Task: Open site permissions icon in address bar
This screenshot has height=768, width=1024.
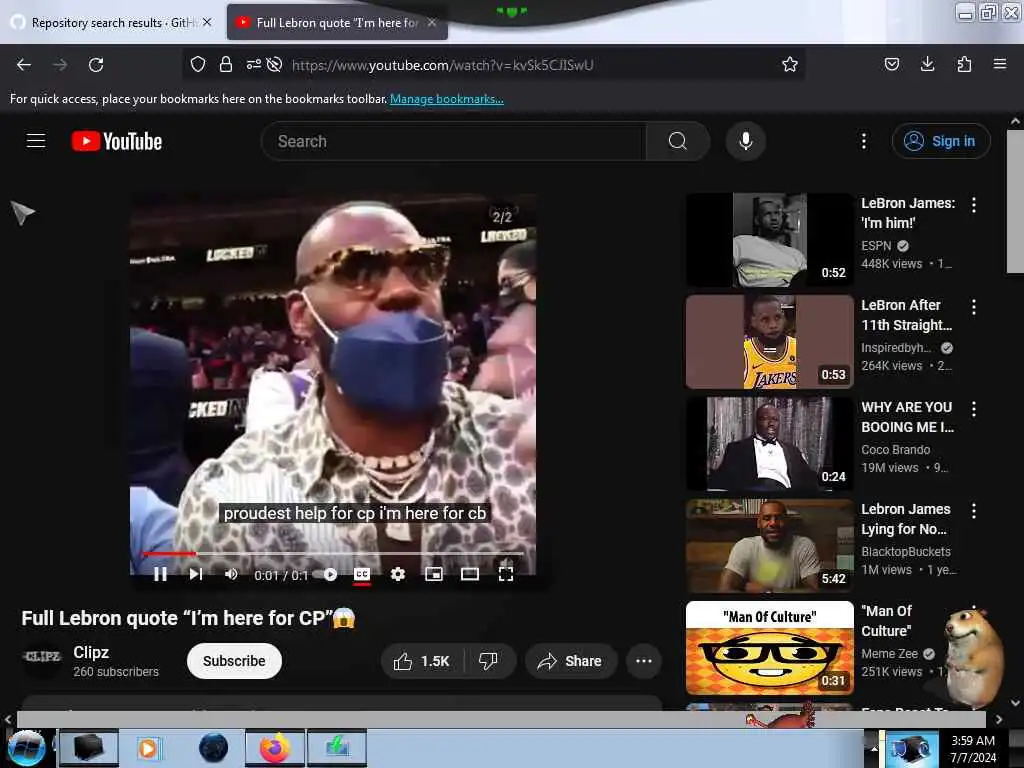Action: [x=253, y=64]
